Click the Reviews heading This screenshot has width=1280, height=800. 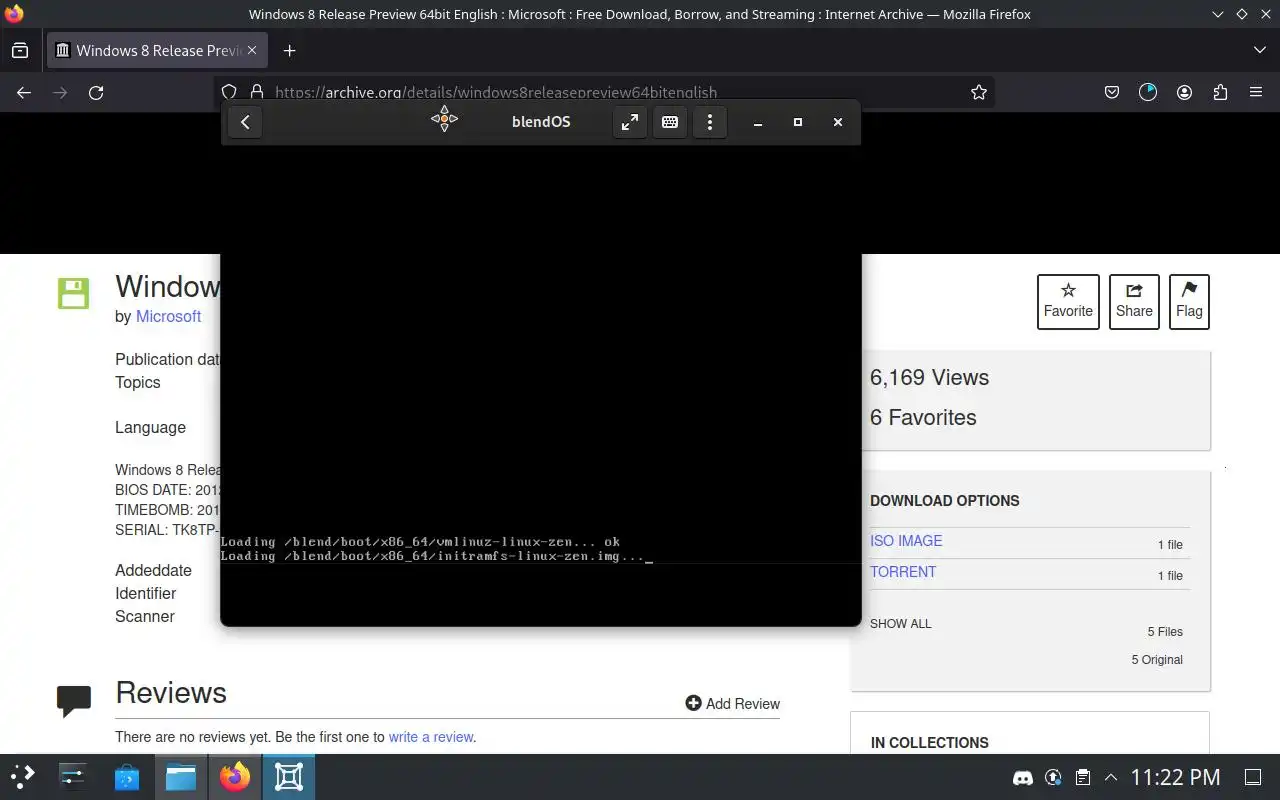171,693
